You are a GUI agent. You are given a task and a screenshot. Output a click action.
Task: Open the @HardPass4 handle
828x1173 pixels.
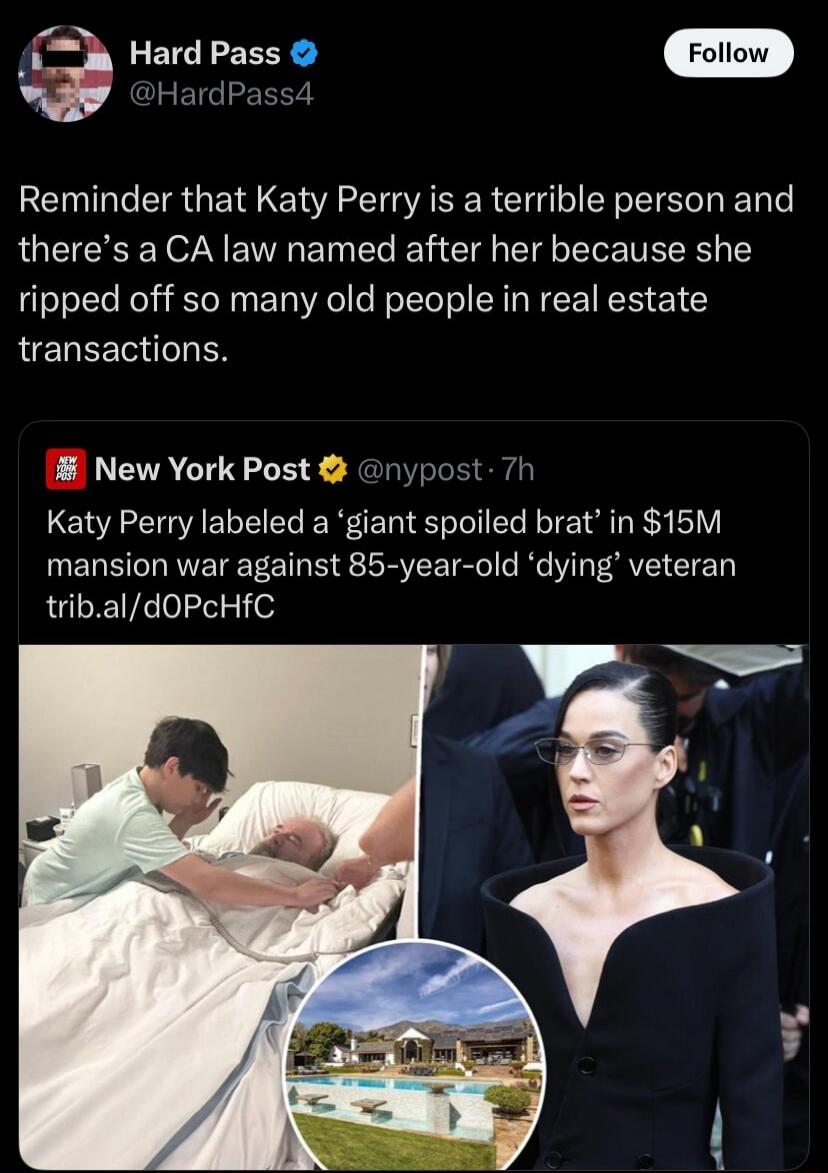coord(221,94)
